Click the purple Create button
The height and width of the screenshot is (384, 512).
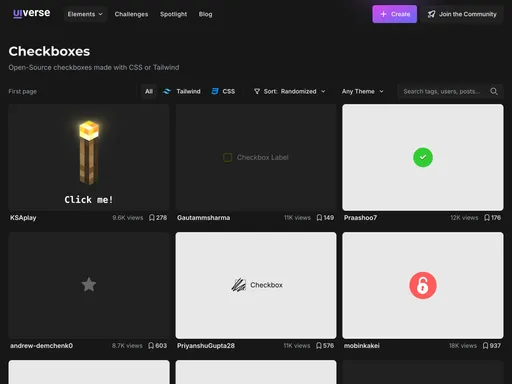click(x=395, y=14)
